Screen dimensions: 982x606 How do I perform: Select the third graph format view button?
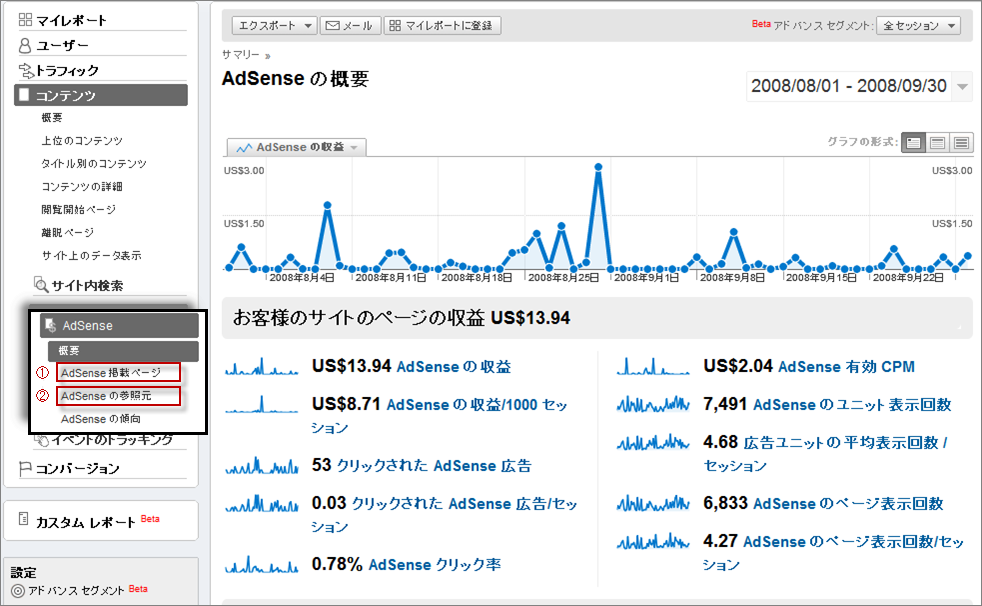tap(961, 143)
